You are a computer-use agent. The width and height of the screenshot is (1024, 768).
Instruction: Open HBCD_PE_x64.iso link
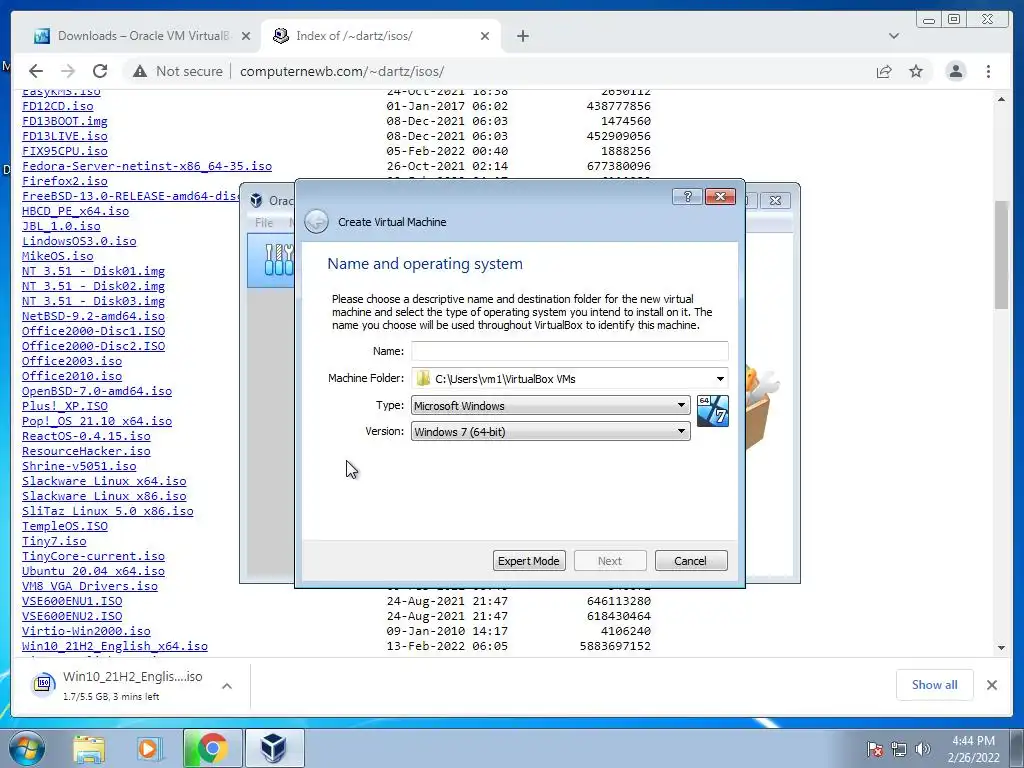(x=76, y=211)
